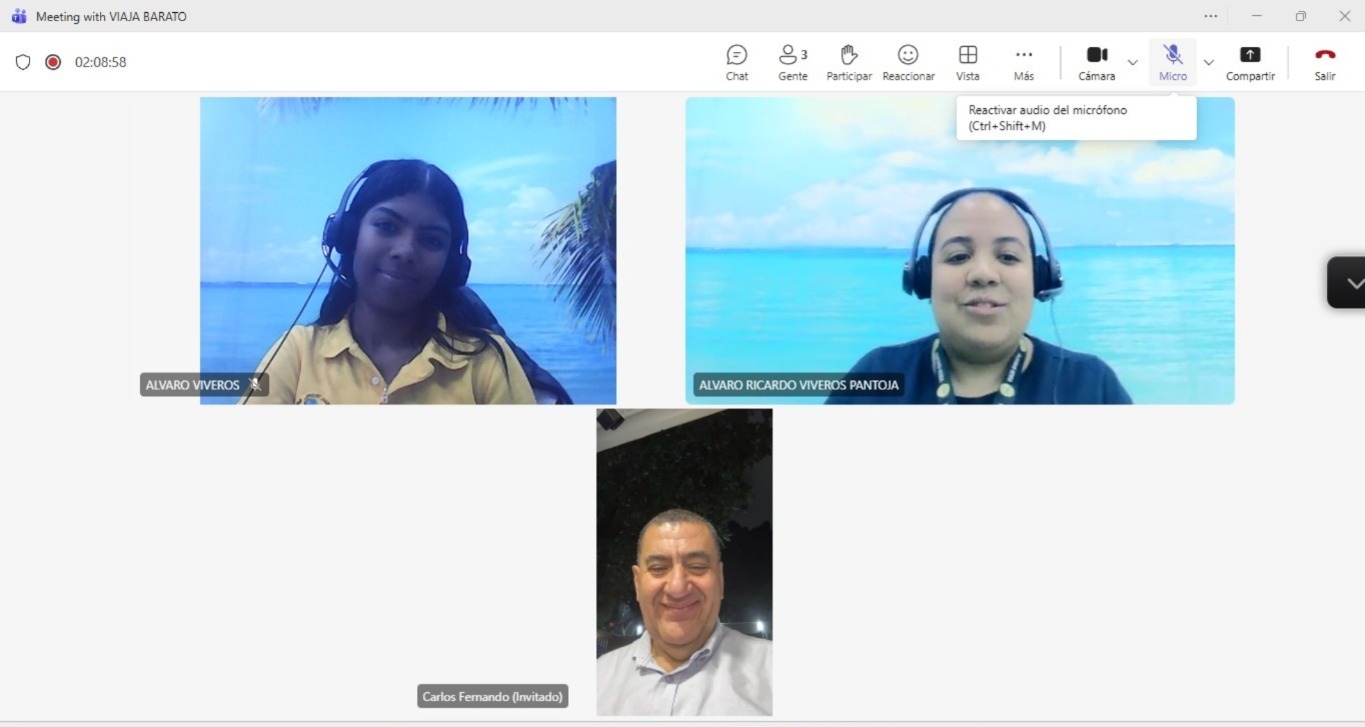Screen dimensions: 1365x727
Task: Open the Más options menu
Action: coord(1023,62)
